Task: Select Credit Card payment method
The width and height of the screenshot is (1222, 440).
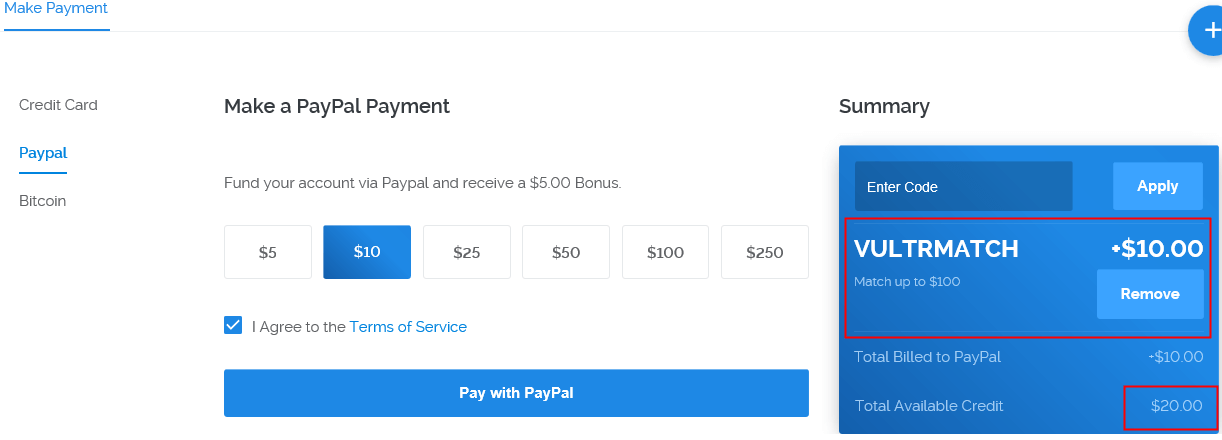Action: (58, 105)
